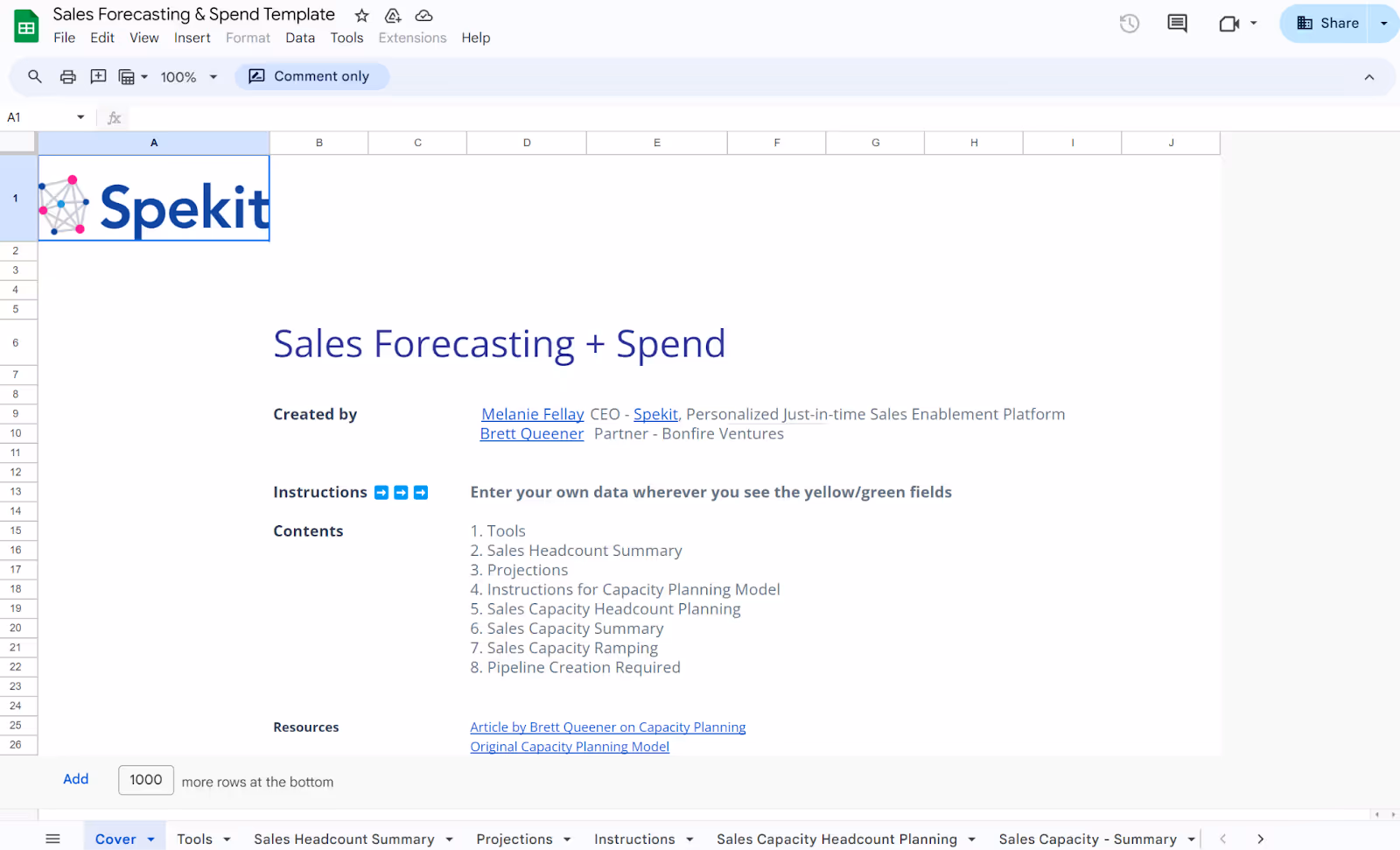The height and width of the screenshot is (850, 1400).
Task: Open the Projections tab dropdown arrow
Action: point(567,839)
